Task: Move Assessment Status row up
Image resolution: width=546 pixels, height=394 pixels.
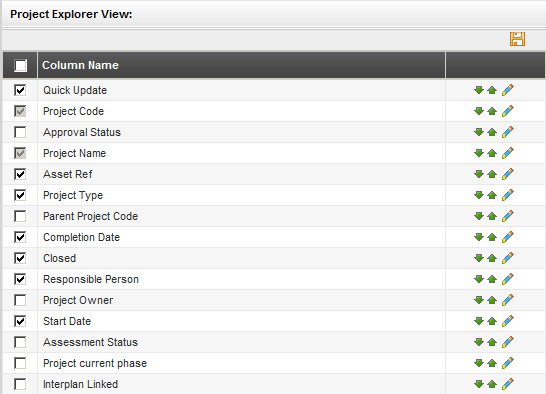Action: (x=492, y=342)
